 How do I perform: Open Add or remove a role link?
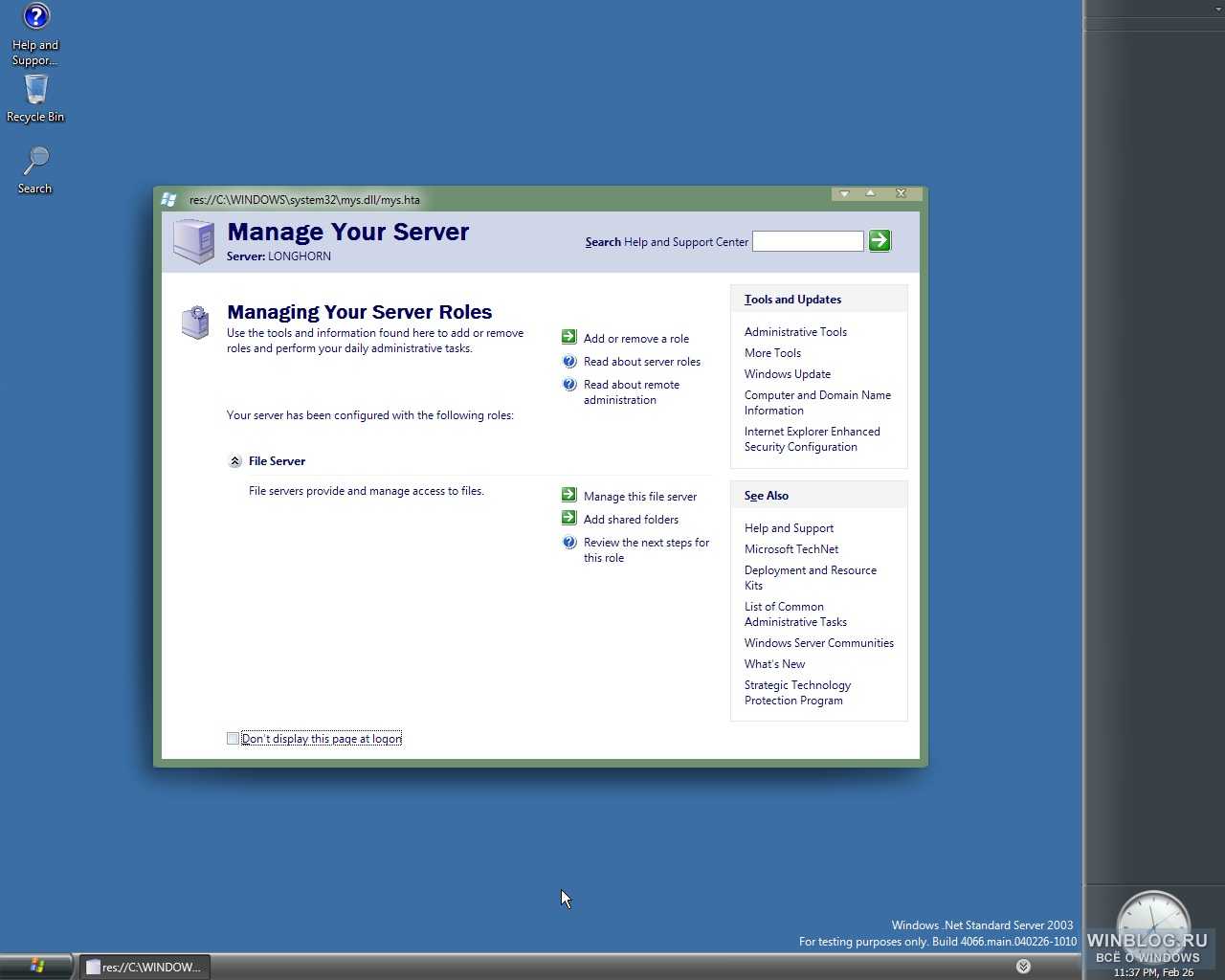point(636,339)
